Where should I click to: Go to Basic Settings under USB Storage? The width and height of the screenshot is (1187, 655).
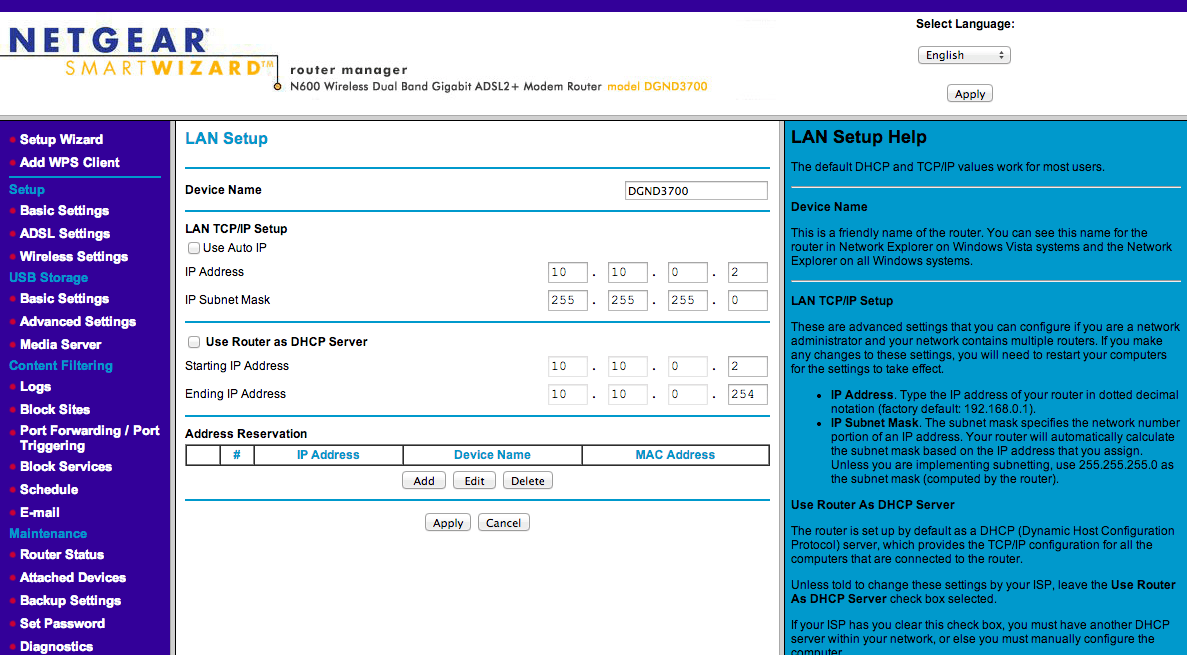pos(64,298)
